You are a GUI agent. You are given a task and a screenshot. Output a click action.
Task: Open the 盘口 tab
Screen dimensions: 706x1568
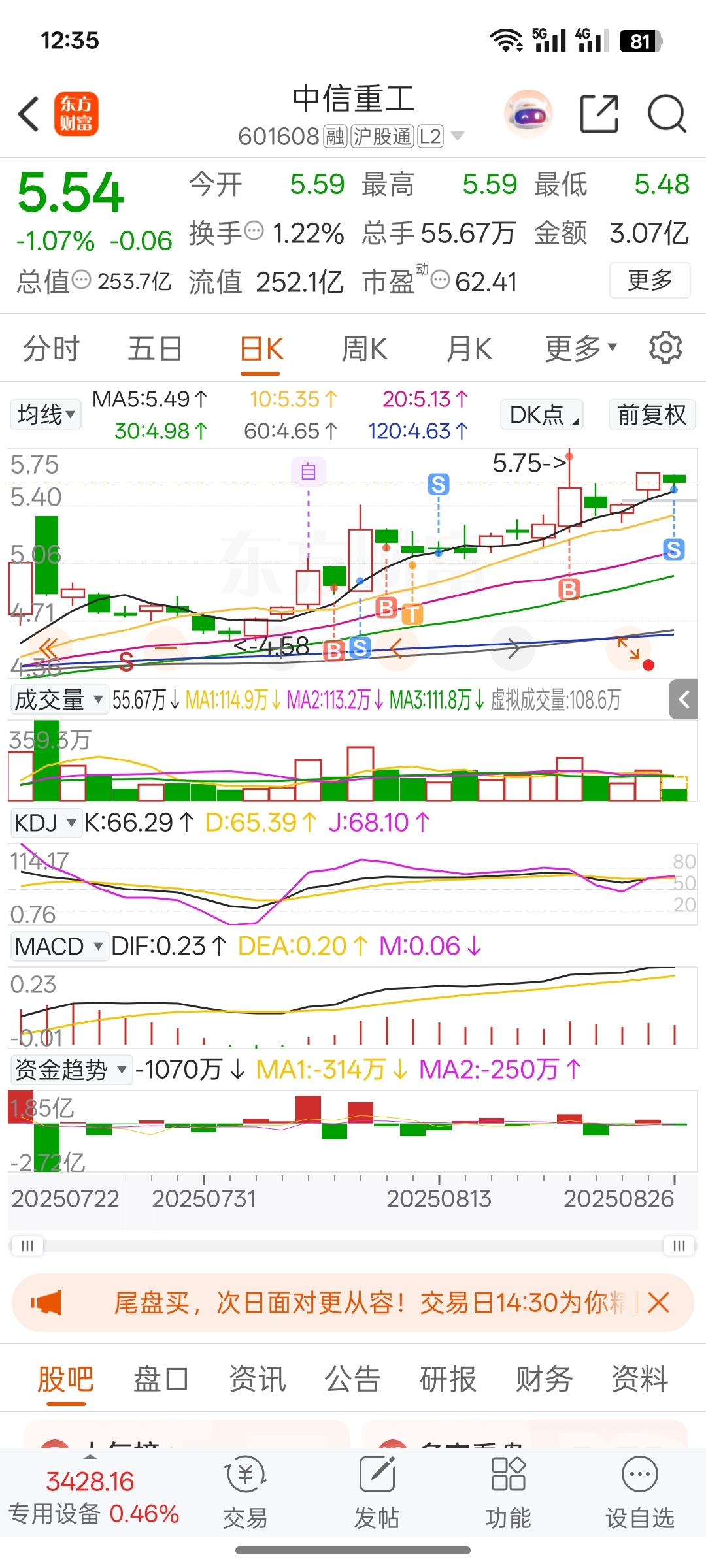(x=161, y=1379)
